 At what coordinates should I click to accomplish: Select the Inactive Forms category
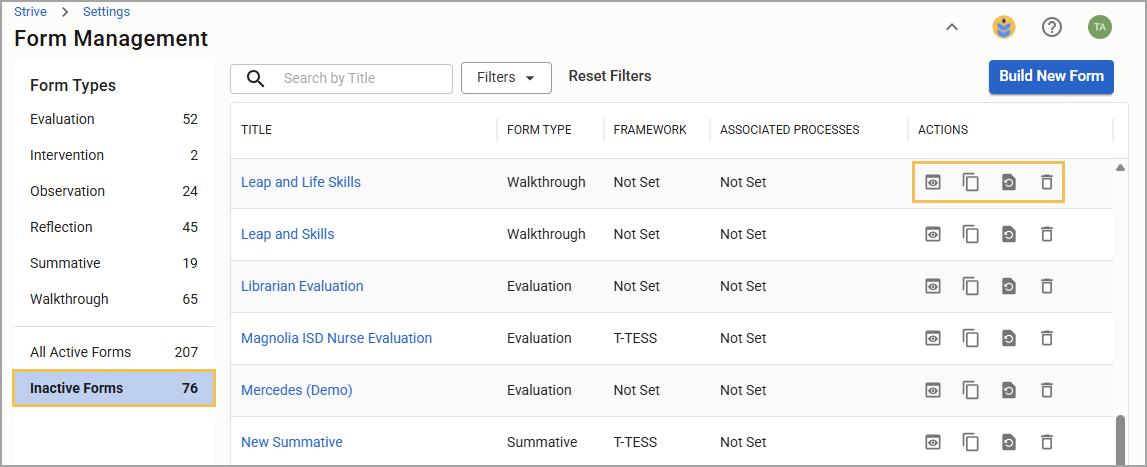coord(113,388)
